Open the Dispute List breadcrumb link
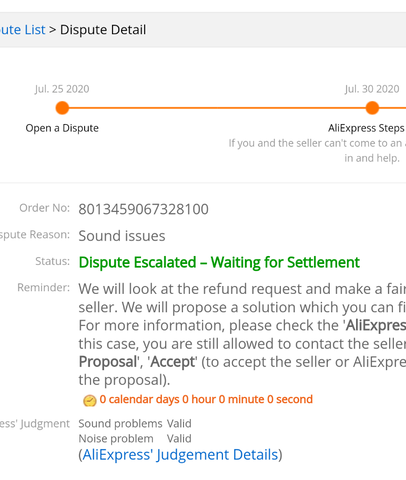This screenshot has width=406, height=480. (x=22, y=30)
